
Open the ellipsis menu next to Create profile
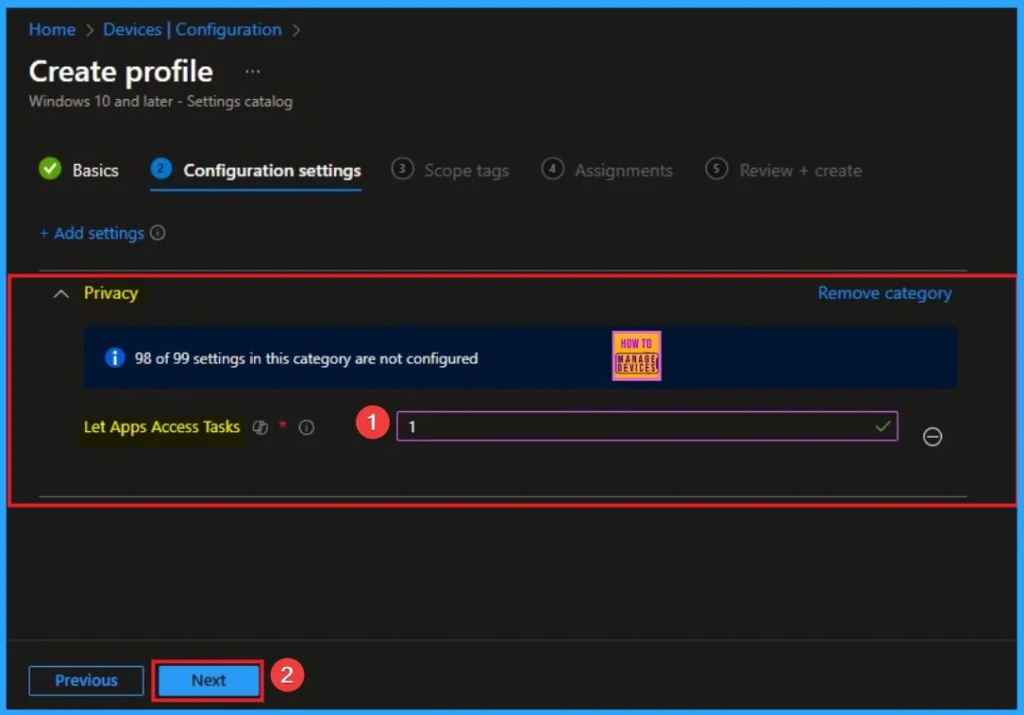253,72
